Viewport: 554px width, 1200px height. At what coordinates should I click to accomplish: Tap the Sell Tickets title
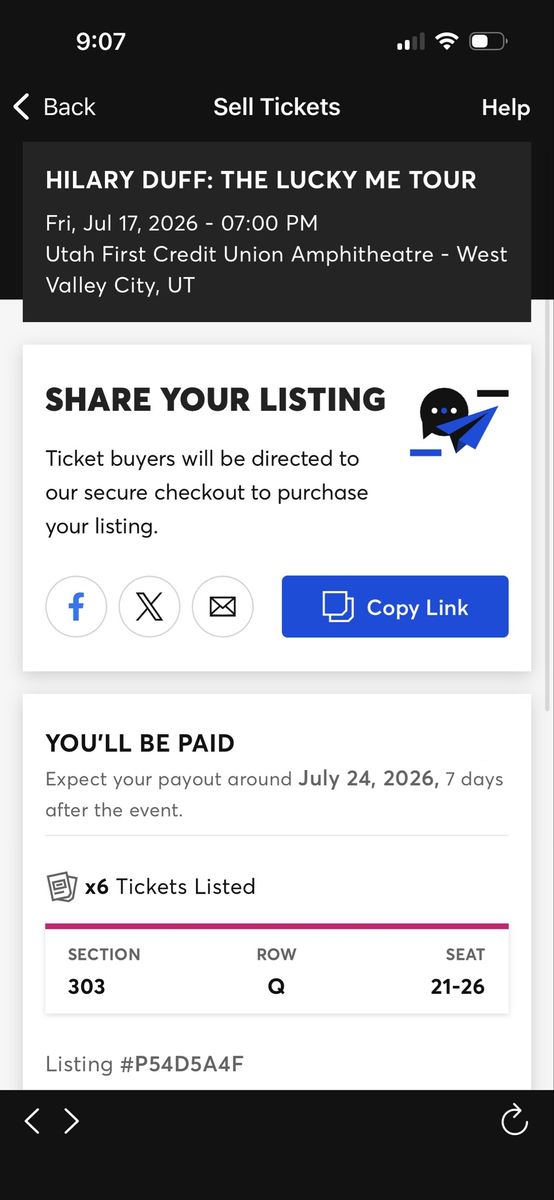point(277,107)
